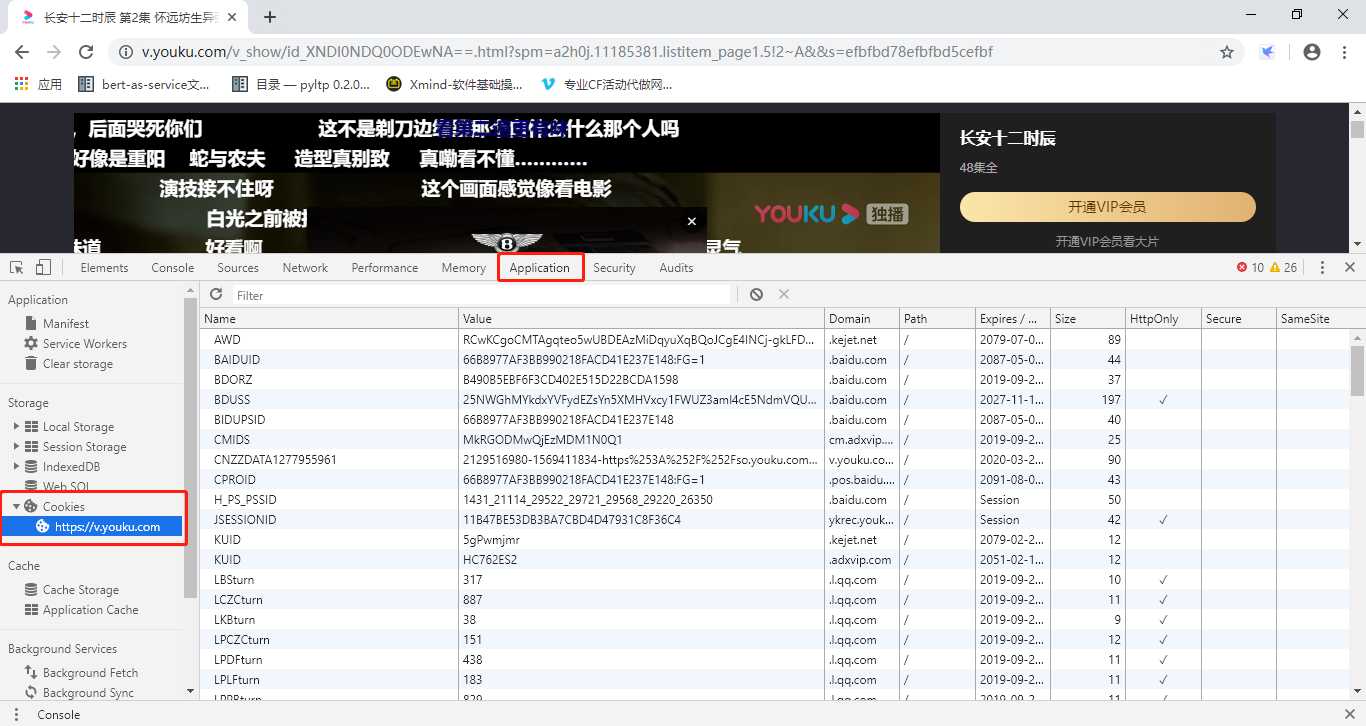Viewport: 1366px width, 726px height.
Task: Click the 开通VIP会员 button
Action: 1107,207
